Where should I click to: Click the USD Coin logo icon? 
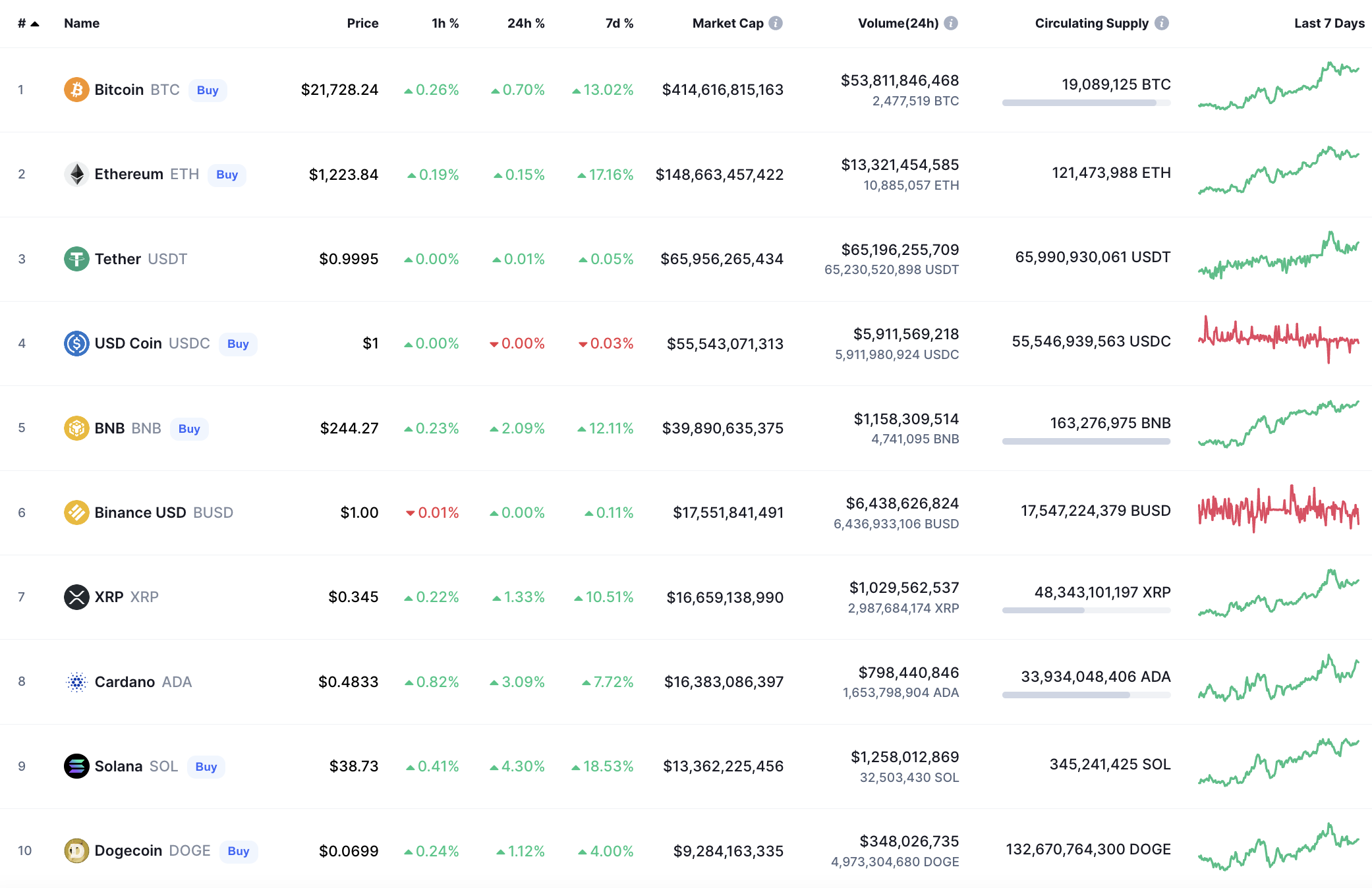(76, 343)
